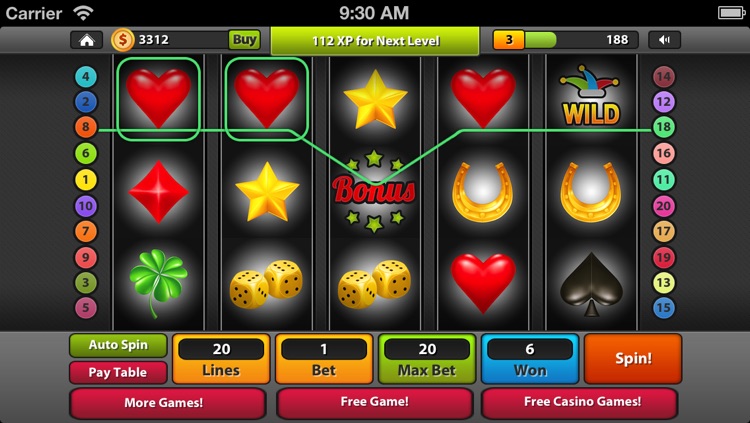
Task: Toggle Auto Spin mode
Action: tap(118, 345)
